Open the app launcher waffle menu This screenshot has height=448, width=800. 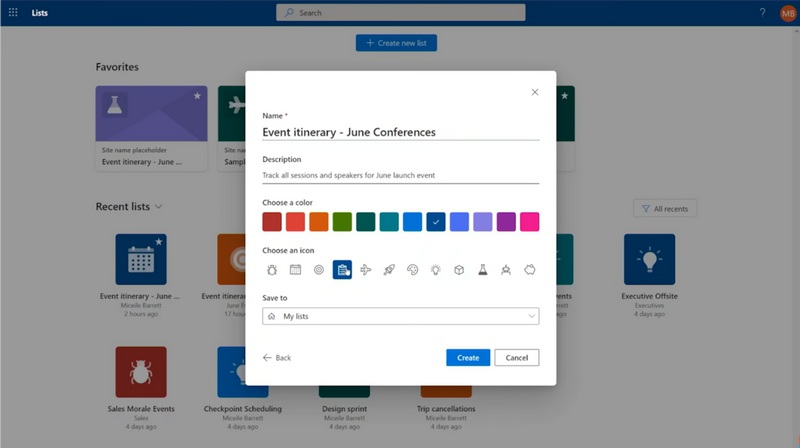[x=13, y=13]
